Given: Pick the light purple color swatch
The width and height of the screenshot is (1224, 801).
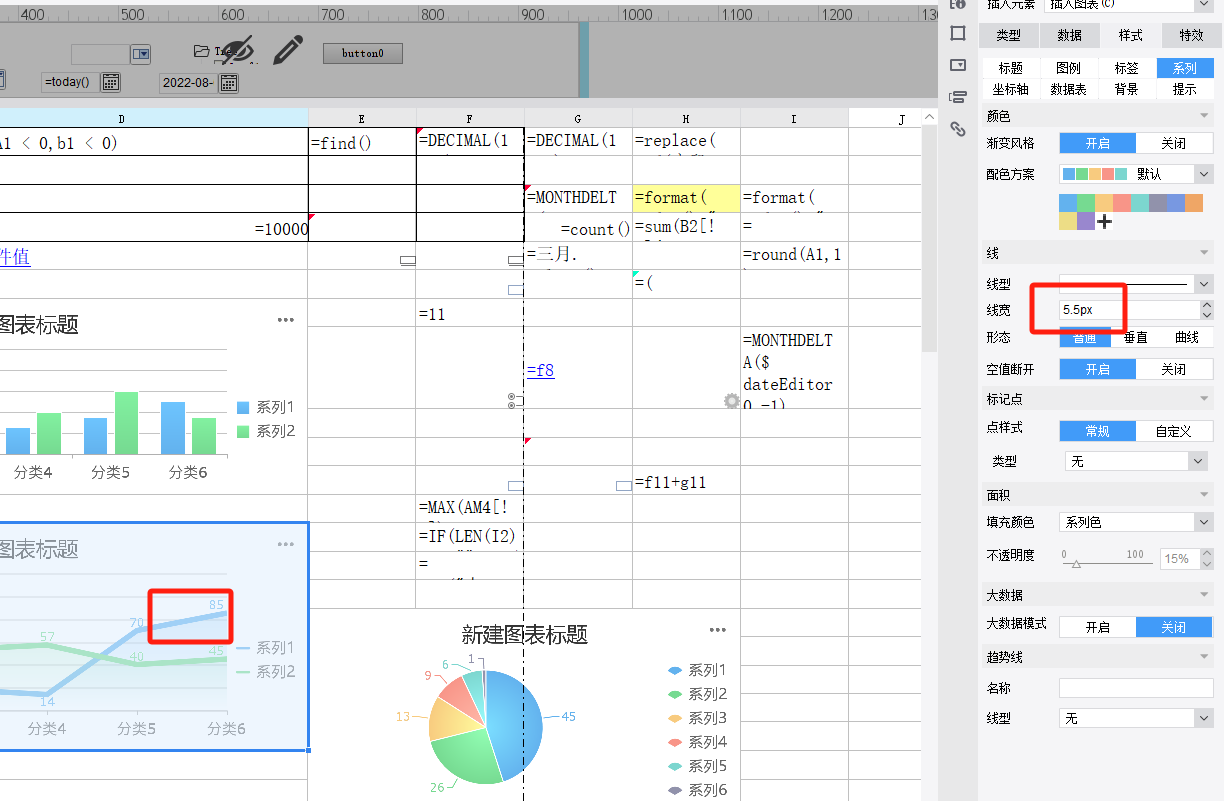Looking at the screenshot, I should [x=1086, y=221].
